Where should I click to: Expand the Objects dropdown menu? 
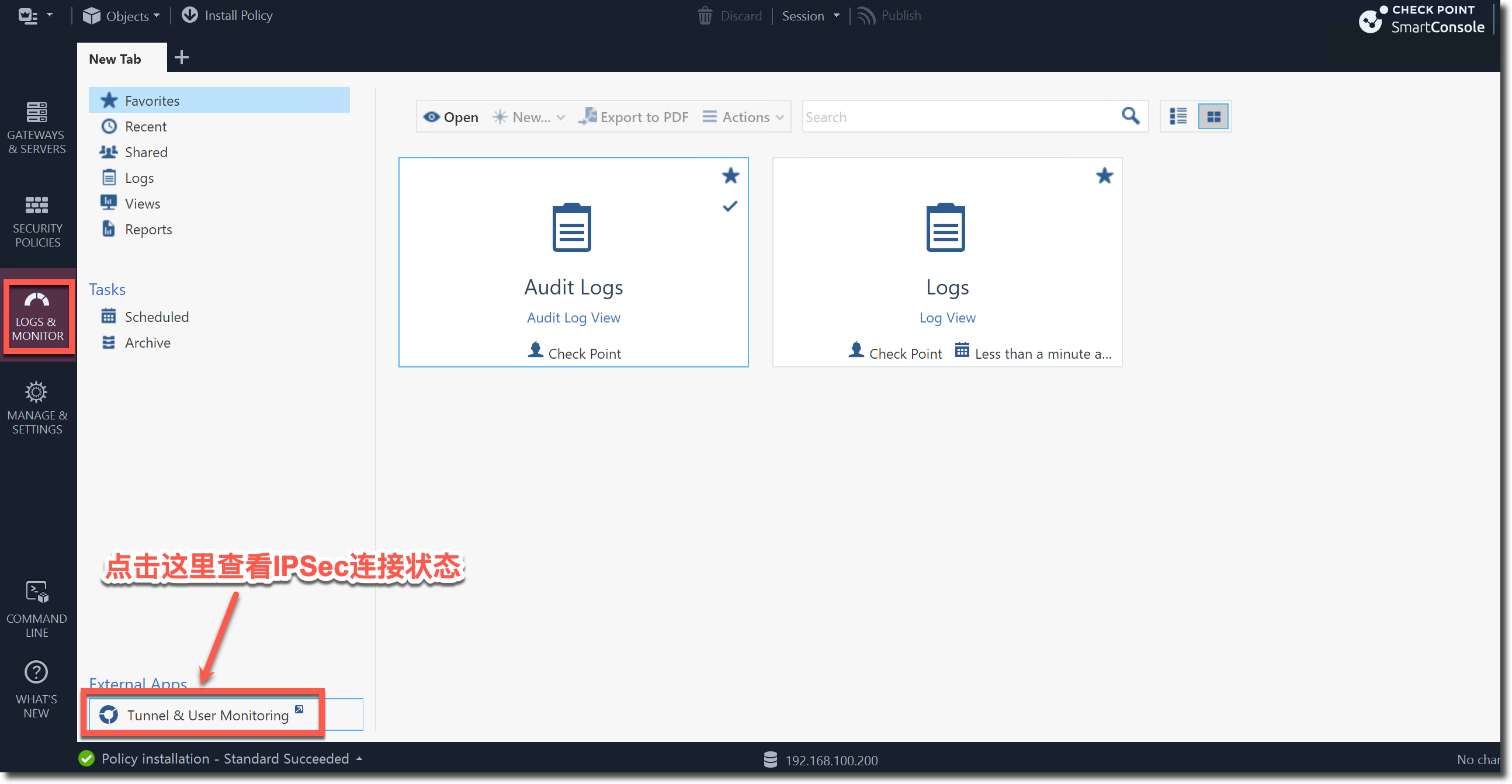(122, 16)
